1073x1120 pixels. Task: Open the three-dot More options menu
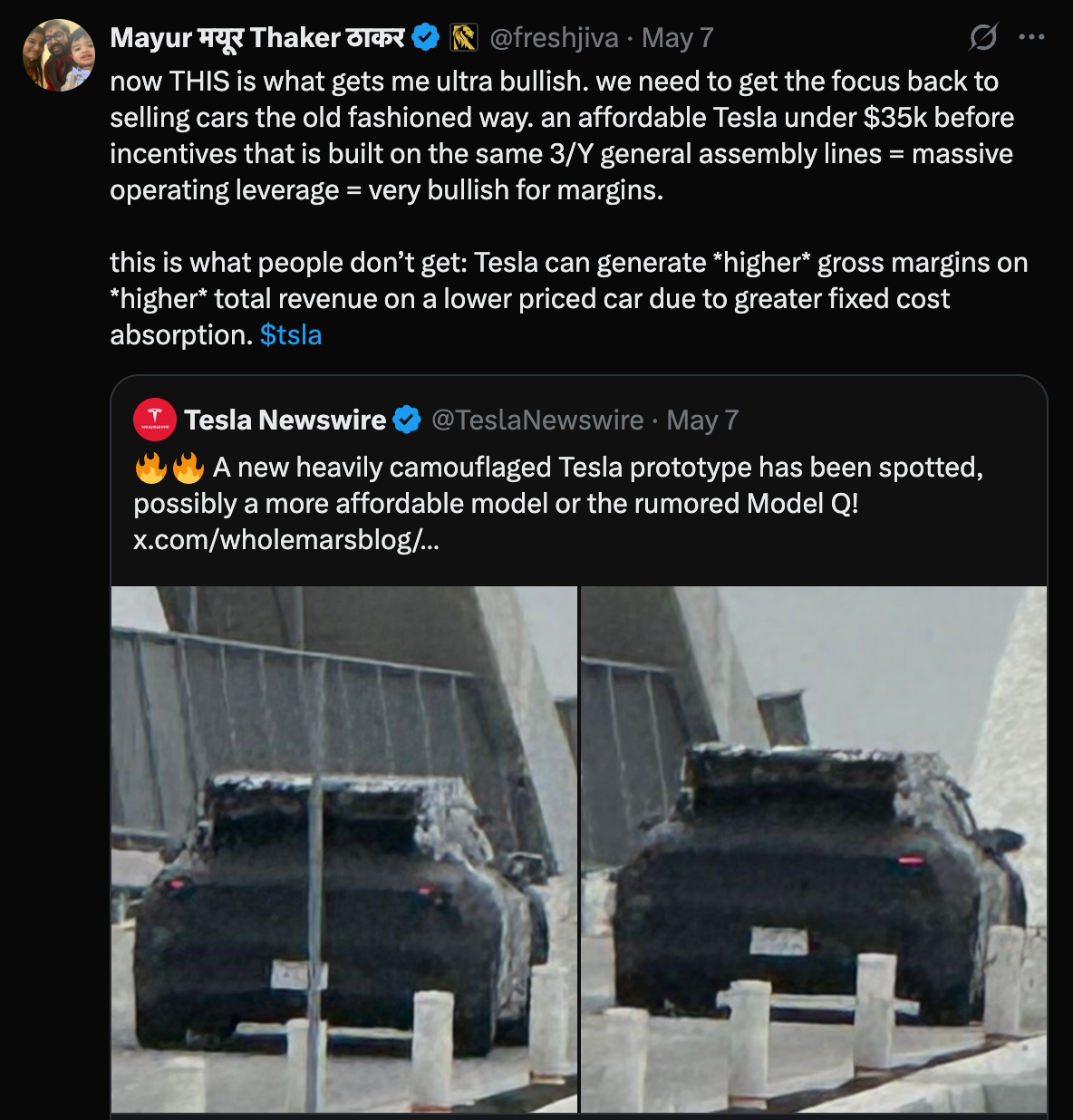pos(1031,37)
